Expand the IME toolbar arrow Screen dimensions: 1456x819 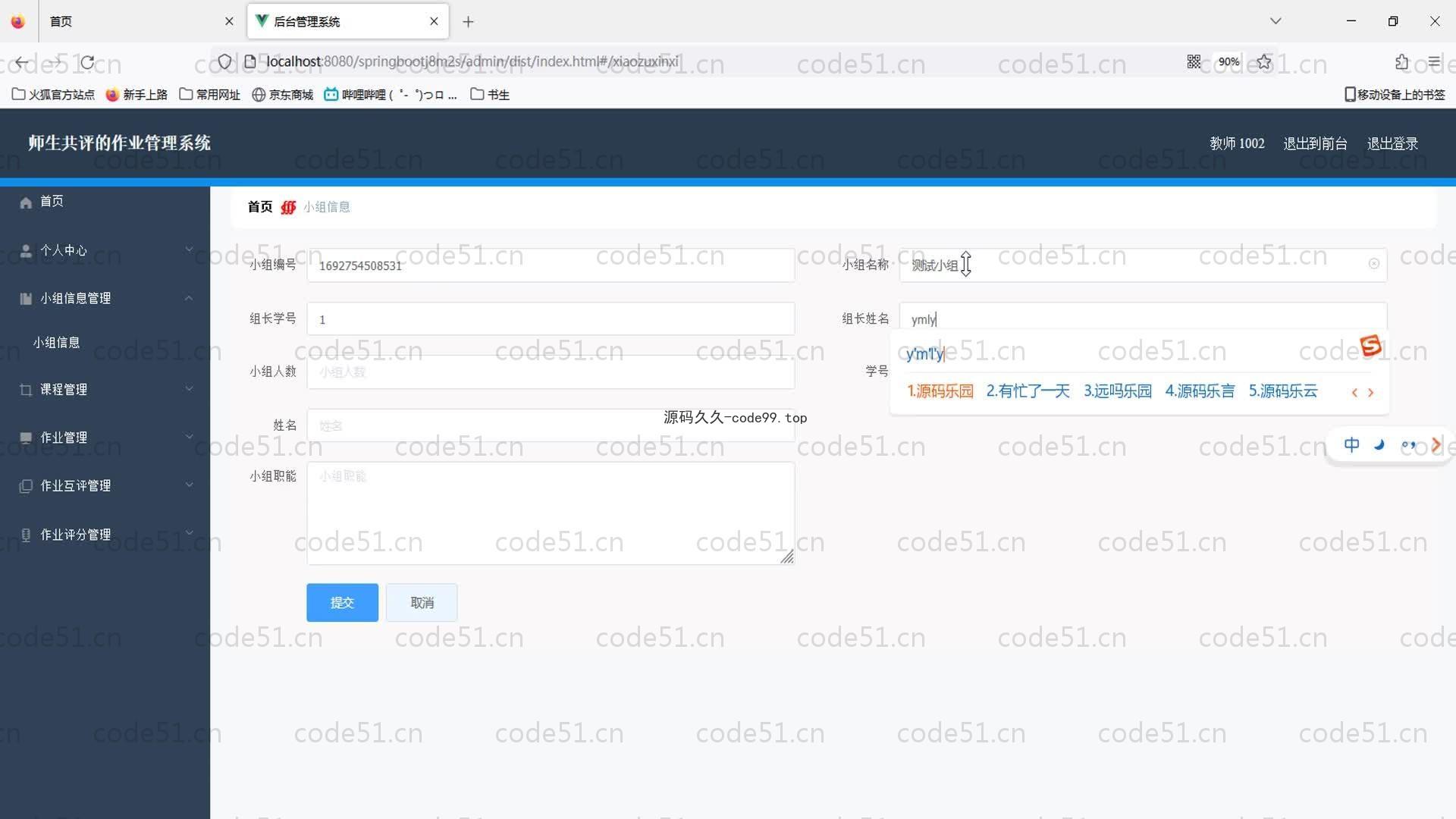pyautogui.click(x=1436, y=445)
